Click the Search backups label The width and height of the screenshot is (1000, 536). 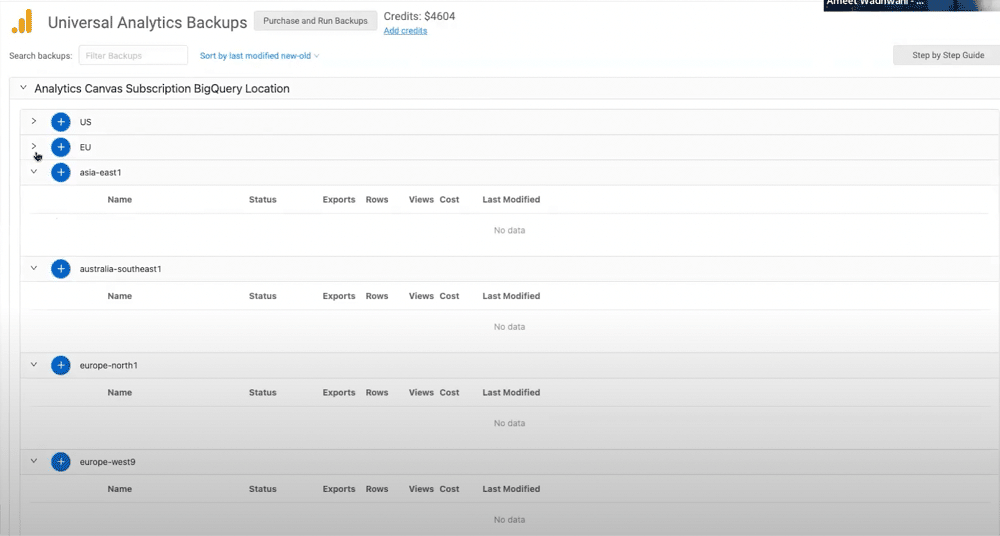pos(41,56)
